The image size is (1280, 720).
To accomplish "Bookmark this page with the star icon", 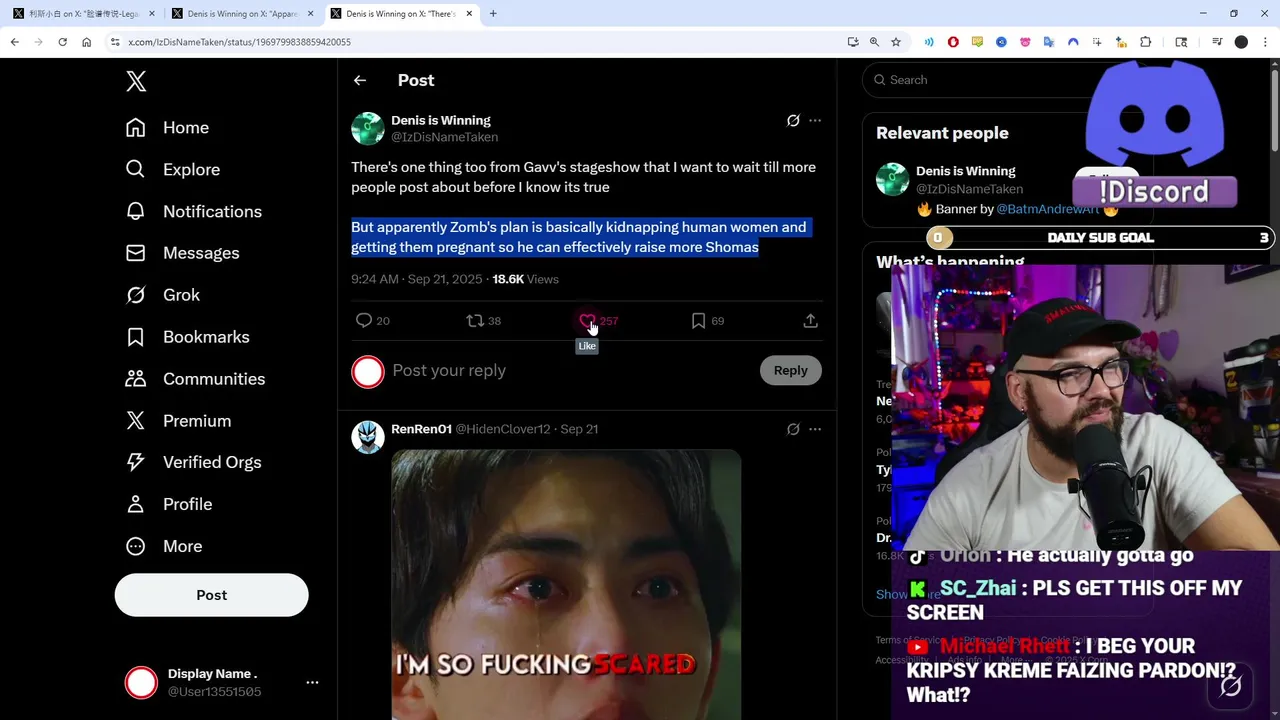I will (x=896, y=42).
